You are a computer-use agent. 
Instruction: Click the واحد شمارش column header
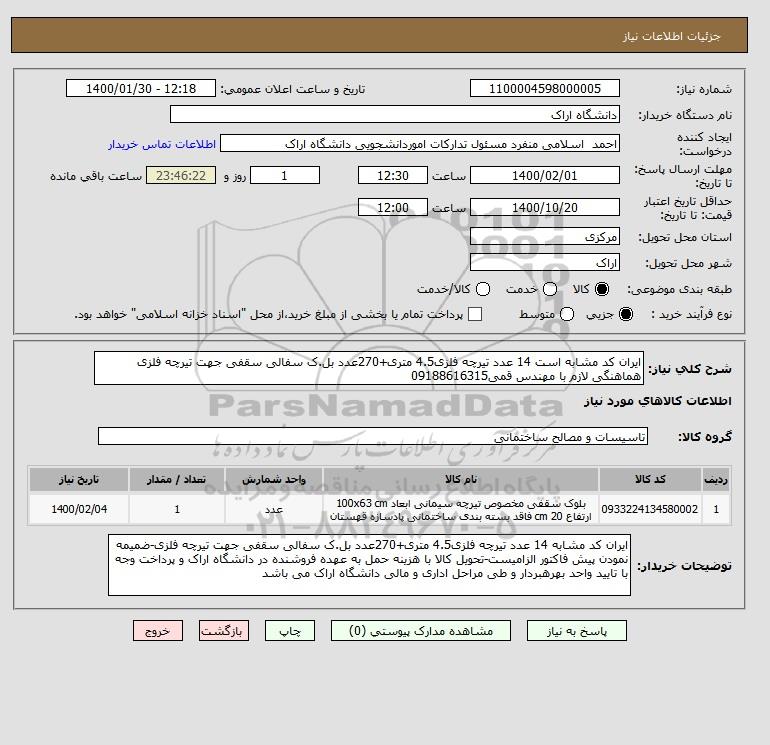pos(274,479)
